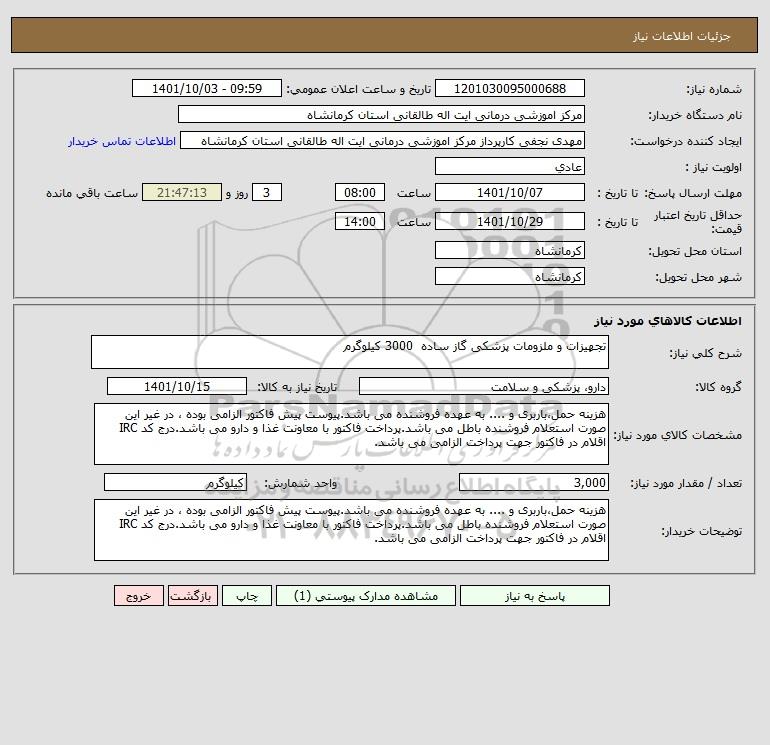Click the priority field عادی
The image size is (770, 745).
pos(510,166)
